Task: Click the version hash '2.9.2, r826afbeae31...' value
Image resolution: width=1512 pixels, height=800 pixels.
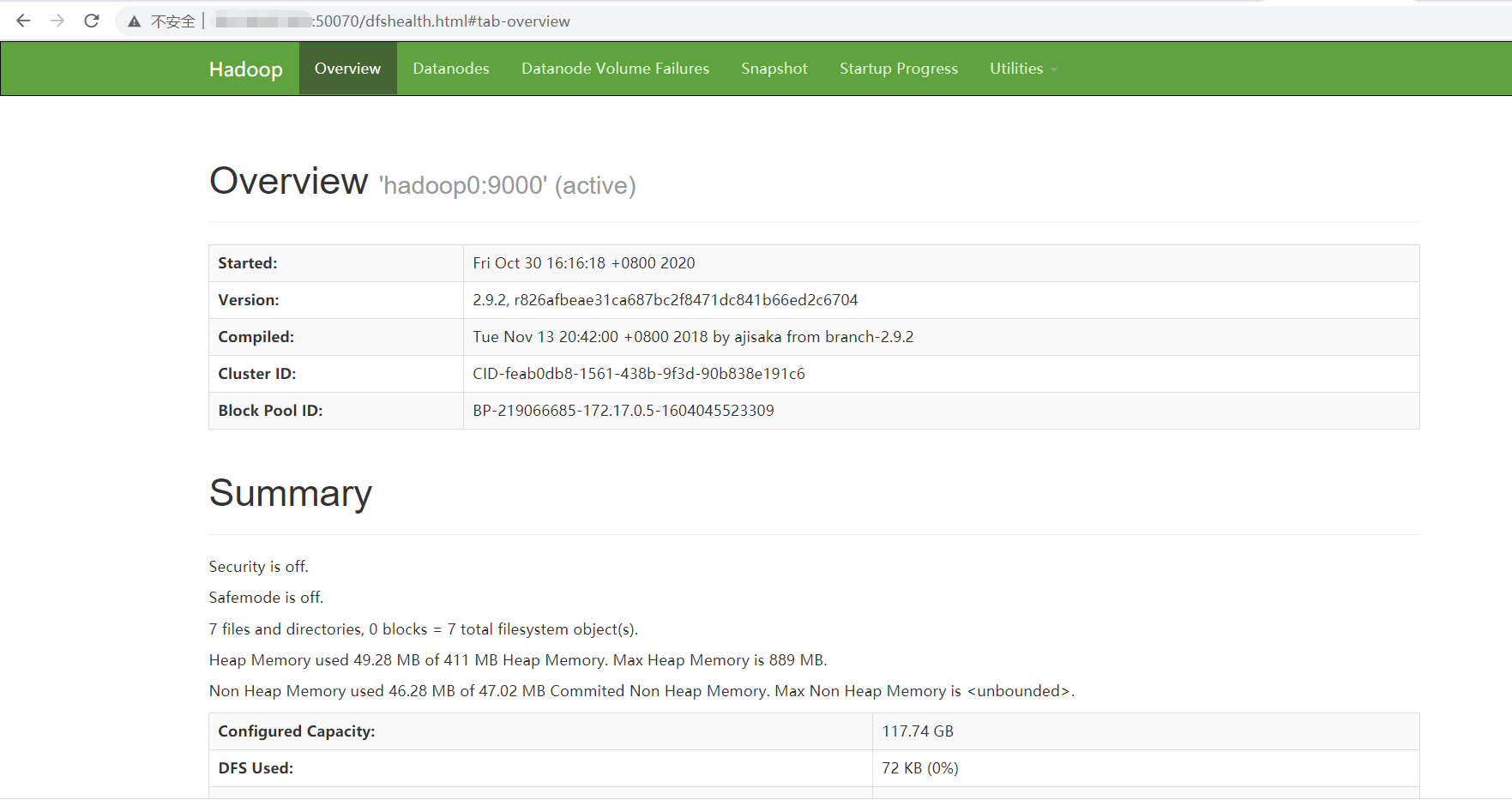Action: point(666,300)
